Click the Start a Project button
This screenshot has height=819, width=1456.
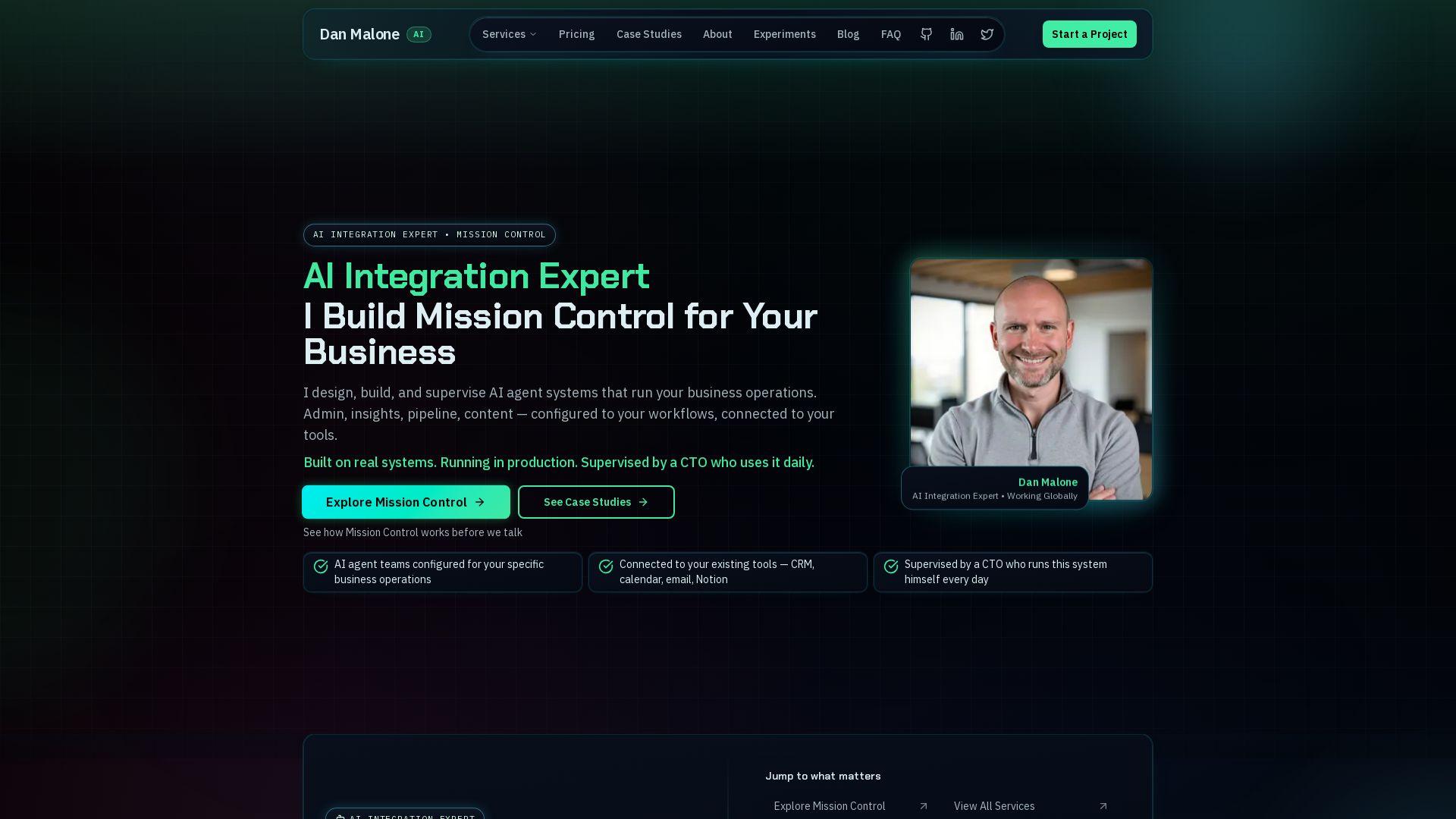click(1089, 34)
